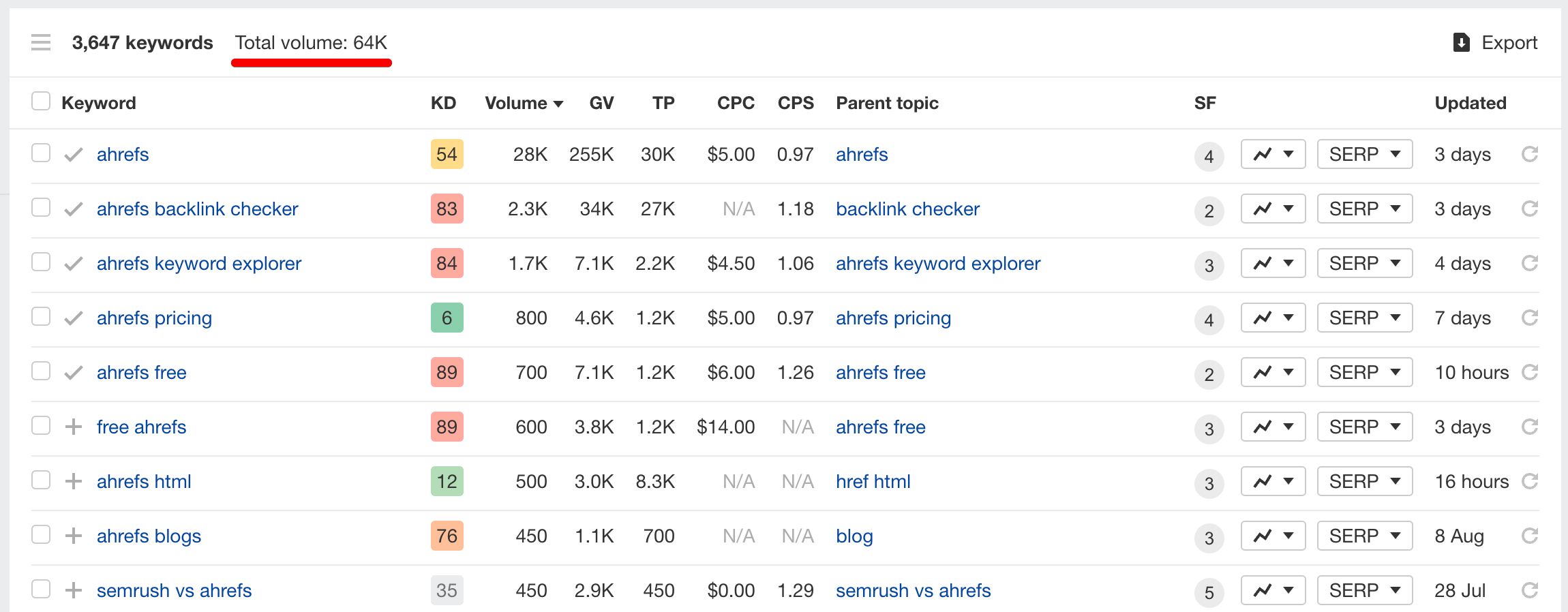The image size is (1568, 612).
Task: Open trend chart dropdown for 'ahrefs html'
Action: pyautogui.click(x=1273, y=481)
